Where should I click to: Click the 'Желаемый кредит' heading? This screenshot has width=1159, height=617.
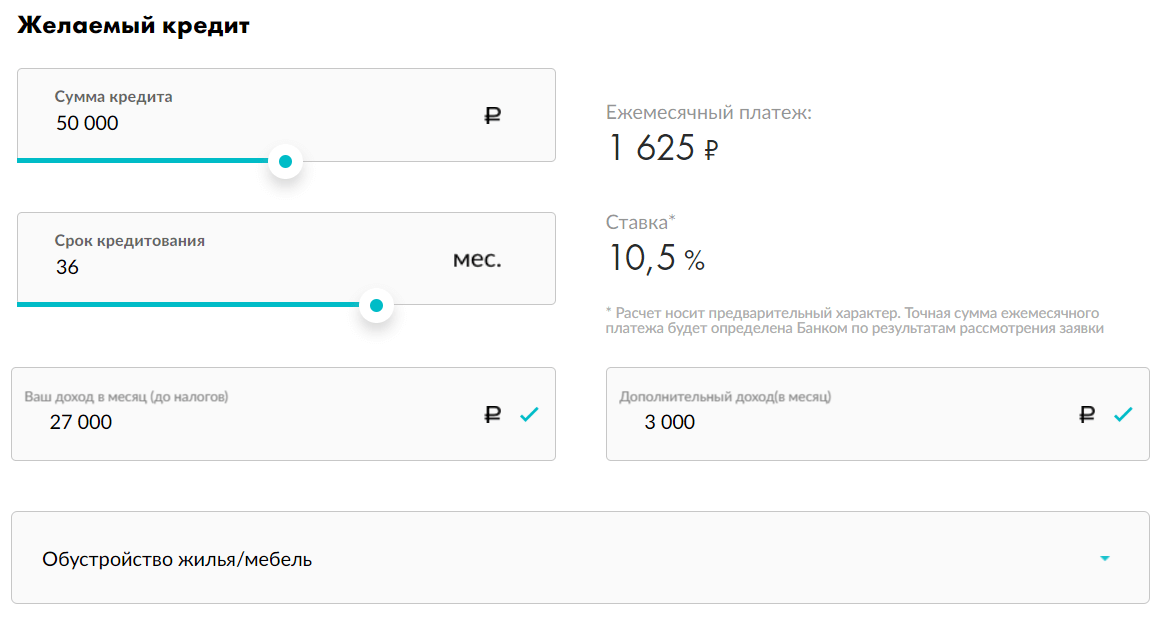coord(133,26)
